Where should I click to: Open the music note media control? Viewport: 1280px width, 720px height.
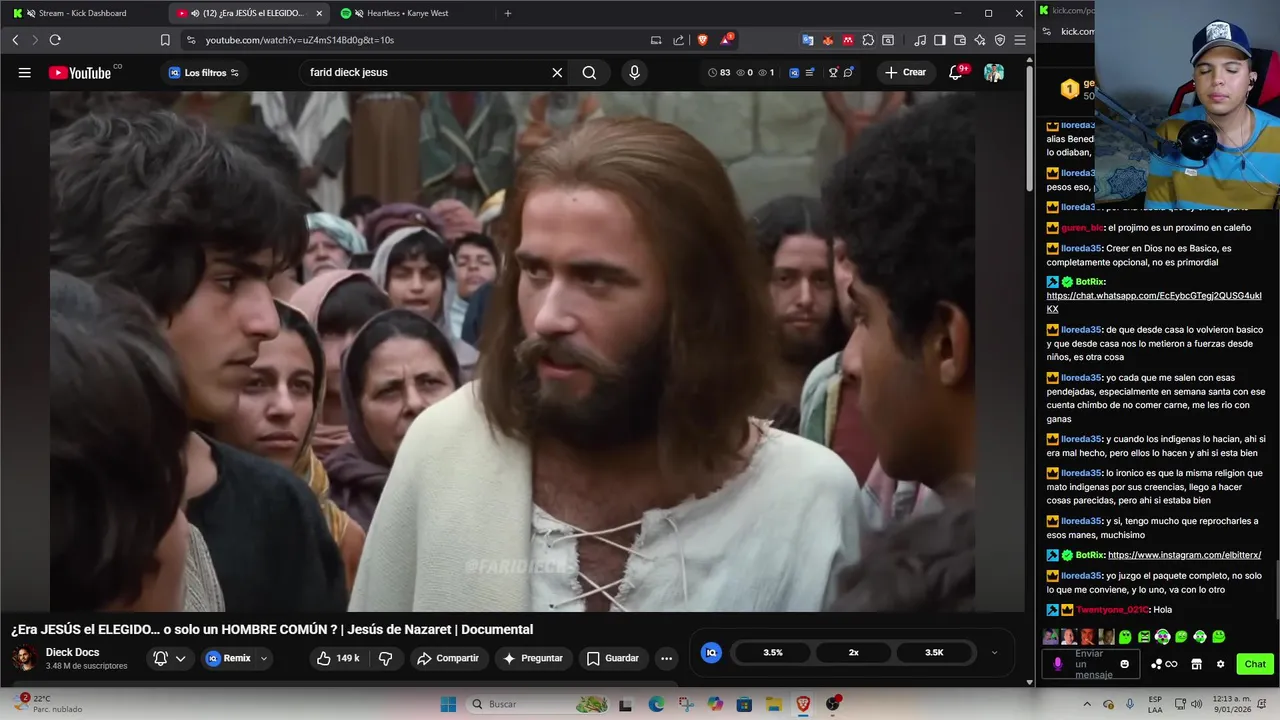[x=920, y=40]
